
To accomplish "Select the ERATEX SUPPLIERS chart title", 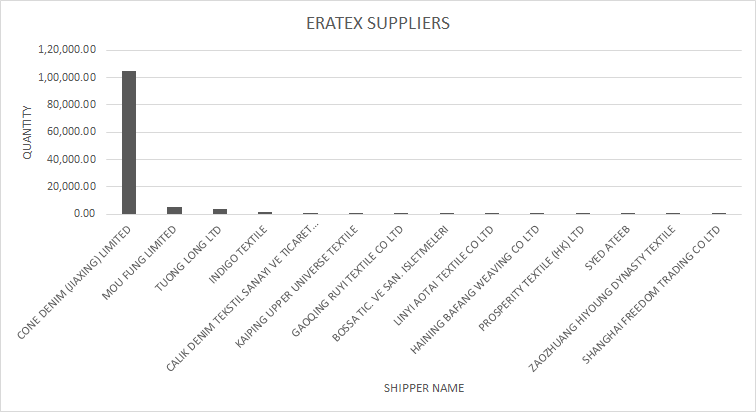I will click(x=378, y=23).
